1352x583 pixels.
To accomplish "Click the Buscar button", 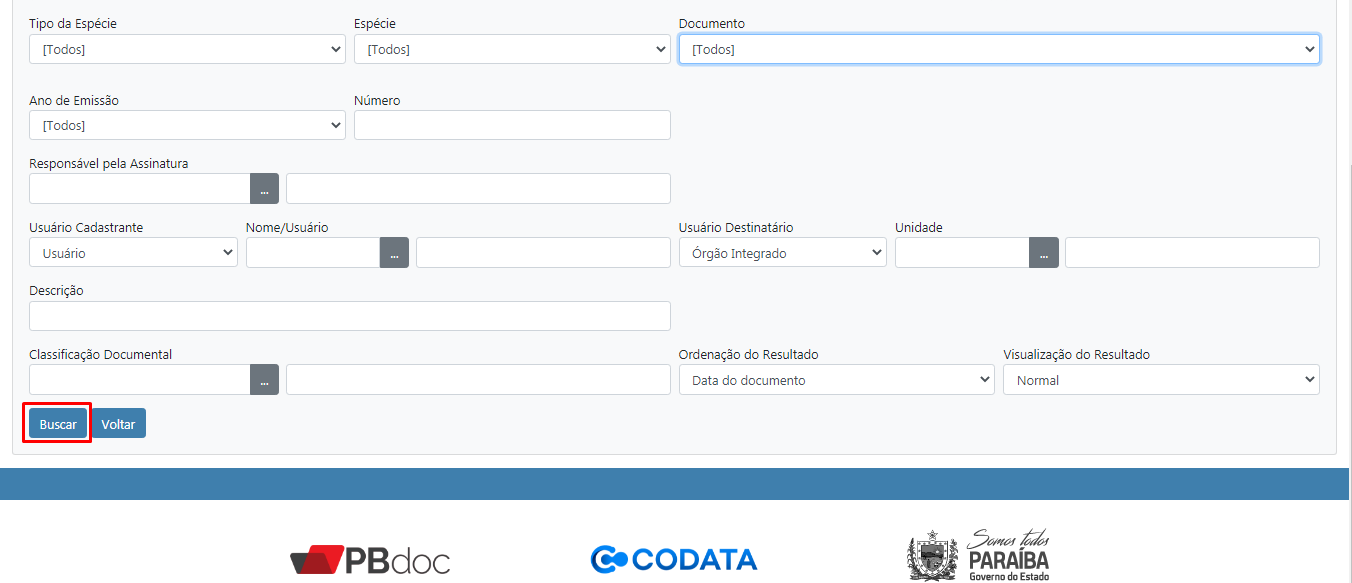I will tap(58, 423).
